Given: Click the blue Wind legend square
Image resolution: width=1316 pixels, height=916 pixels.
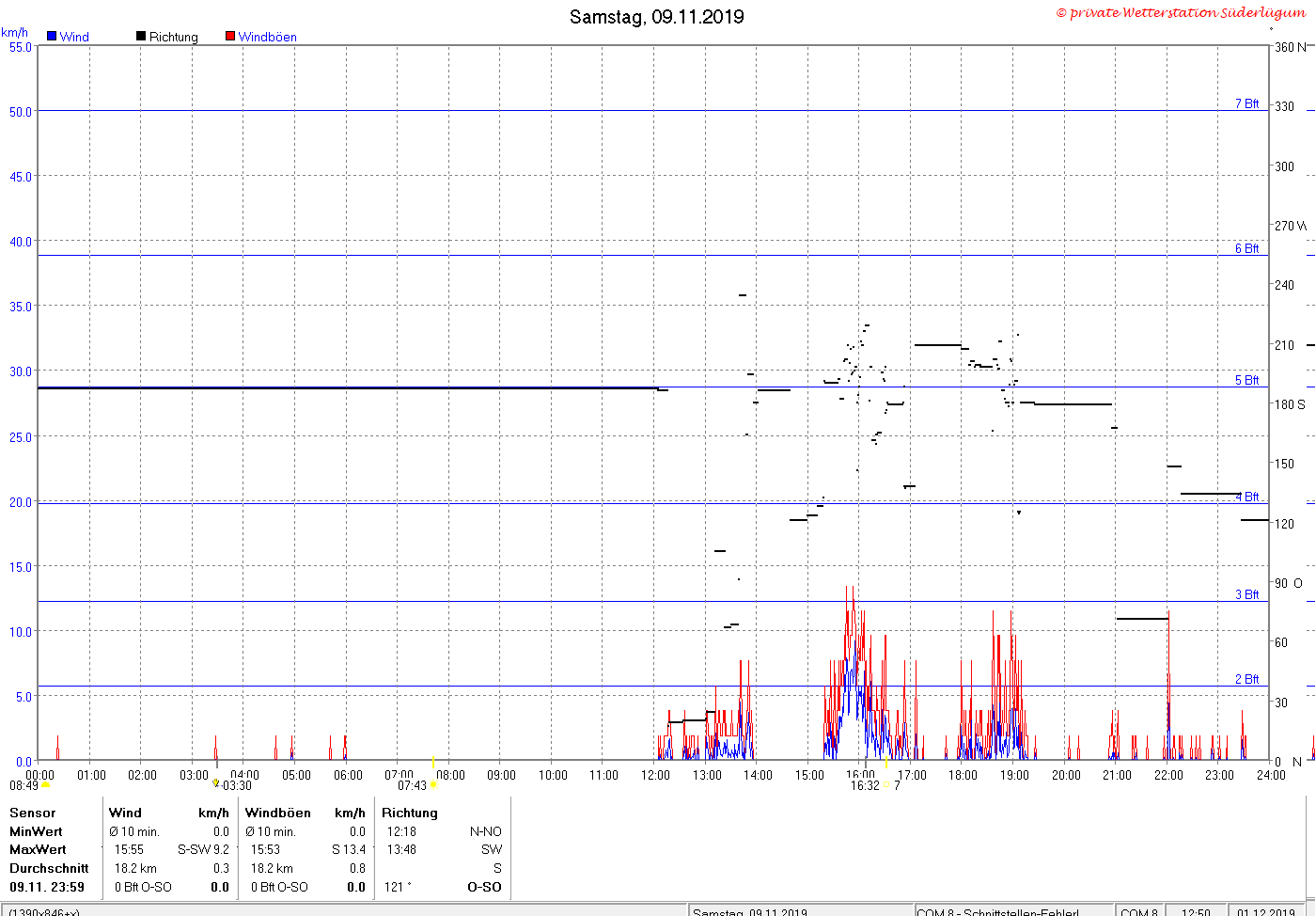Looking at the screenshot, I should click(x=52, y=36).
